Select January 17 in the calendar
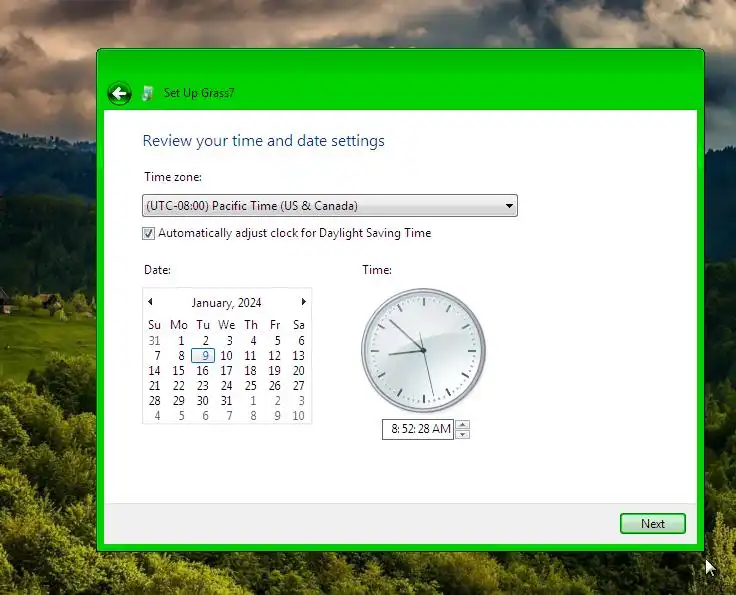Viewport: 736px width, 595px height. click(x=226, y=371)
